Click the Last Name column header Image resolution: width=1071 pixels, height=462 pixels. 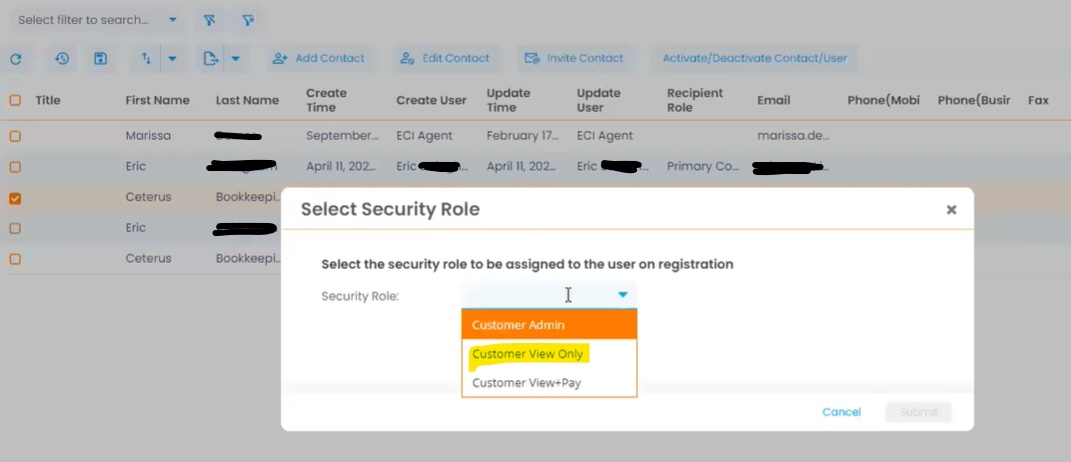click(247, 100)
